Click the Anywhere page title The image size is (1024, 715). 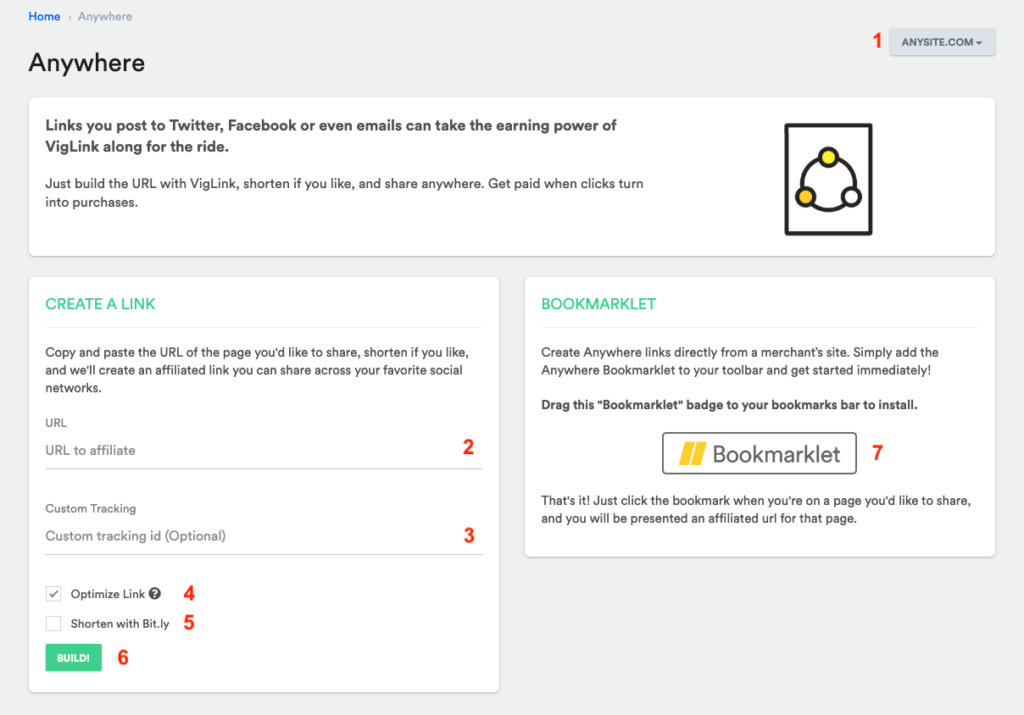(x=87, y=63)
